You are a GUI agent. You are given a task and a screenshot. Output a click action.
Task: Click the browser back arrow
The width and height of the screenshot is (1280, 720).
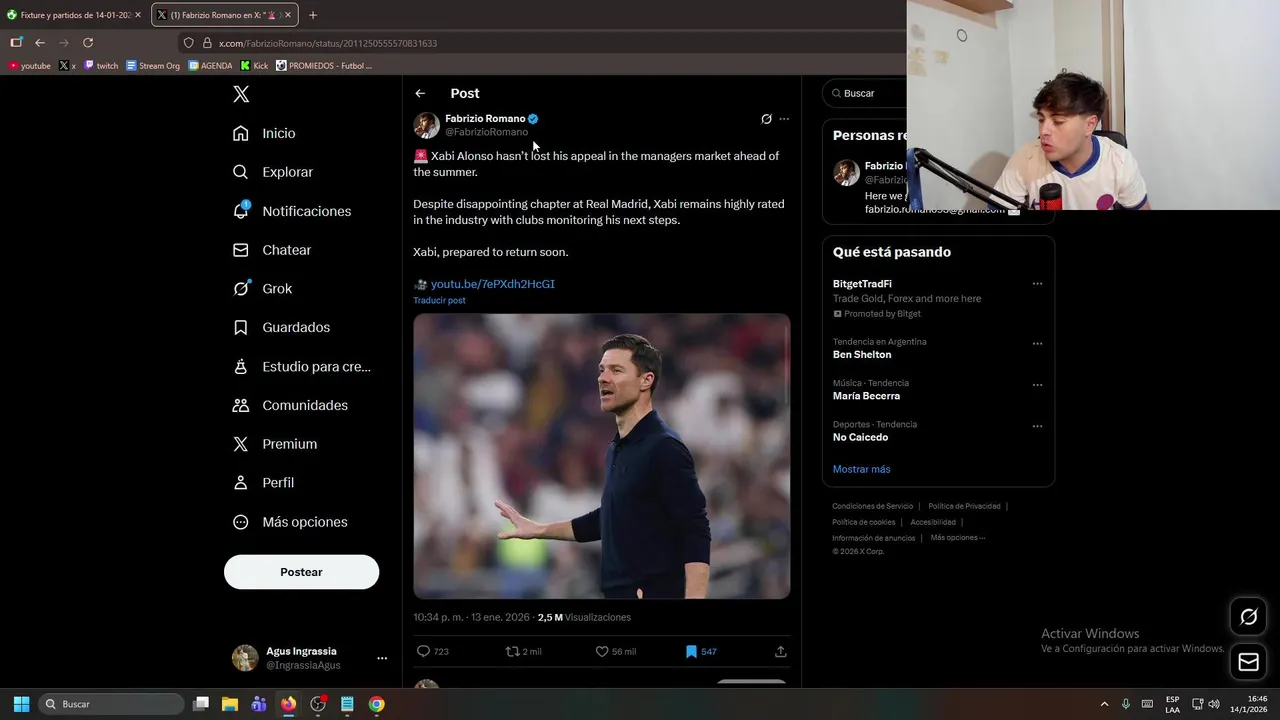pyautogui.click(x=40, y=43)
